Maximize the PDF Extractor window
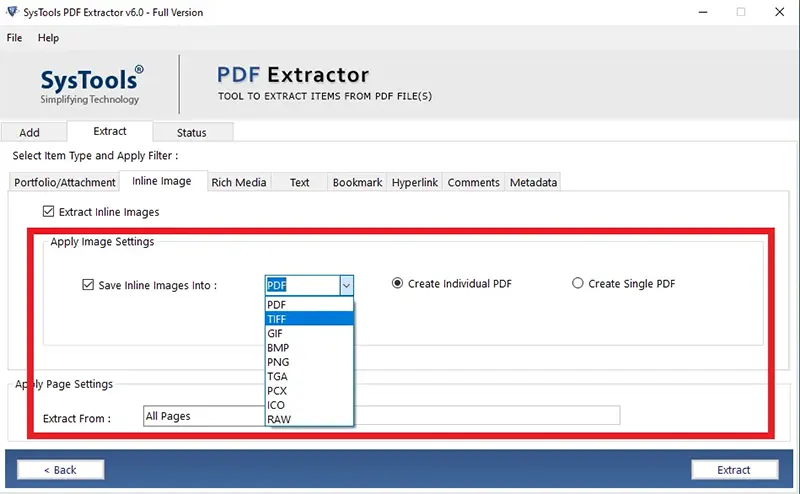The image size is (800, 494). pyautogui.click(x=741, y=12)
